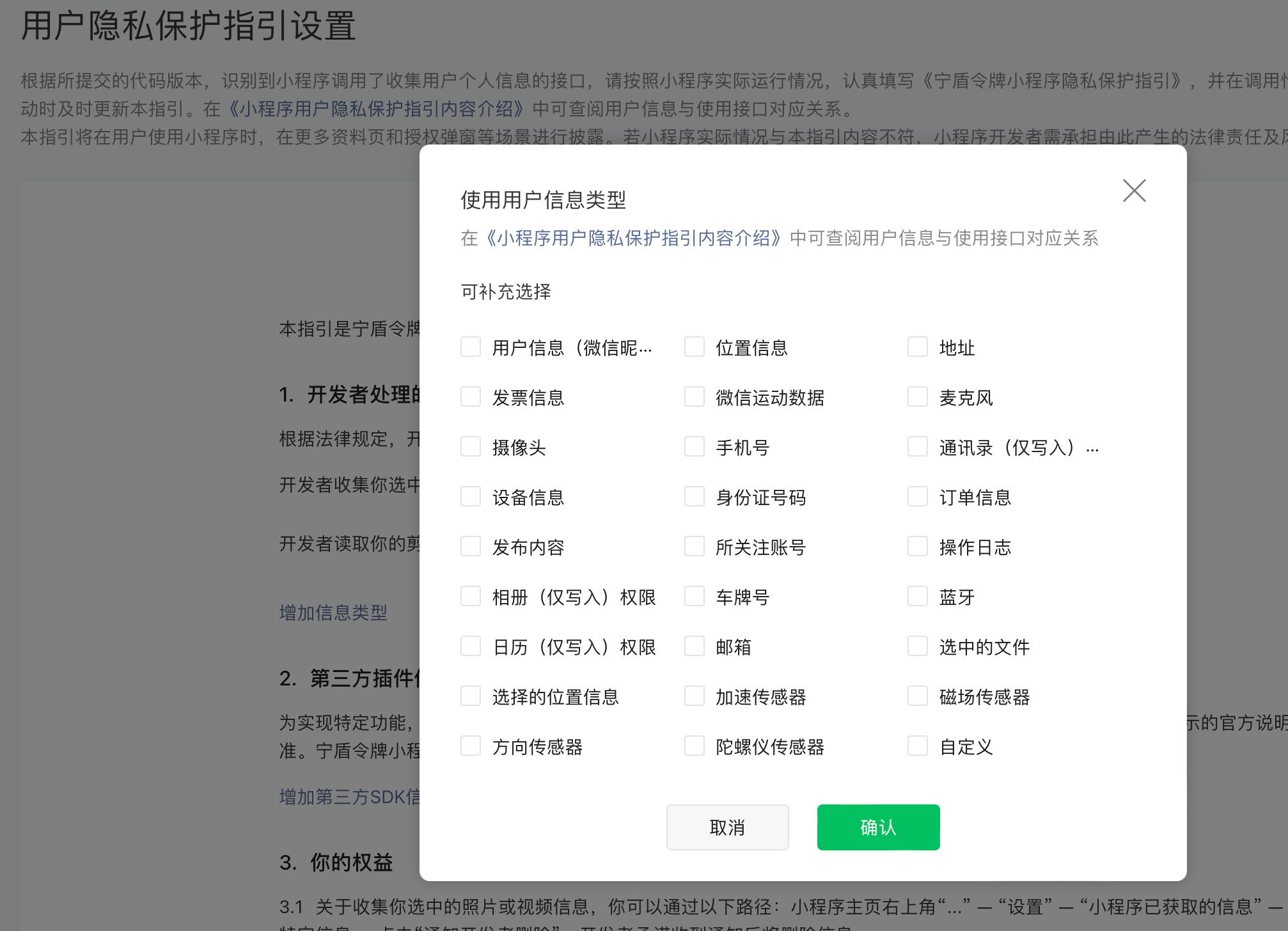
Task: Tick the 陀螺仪传感器 checkbox
Action: click(x=695, y=746)
